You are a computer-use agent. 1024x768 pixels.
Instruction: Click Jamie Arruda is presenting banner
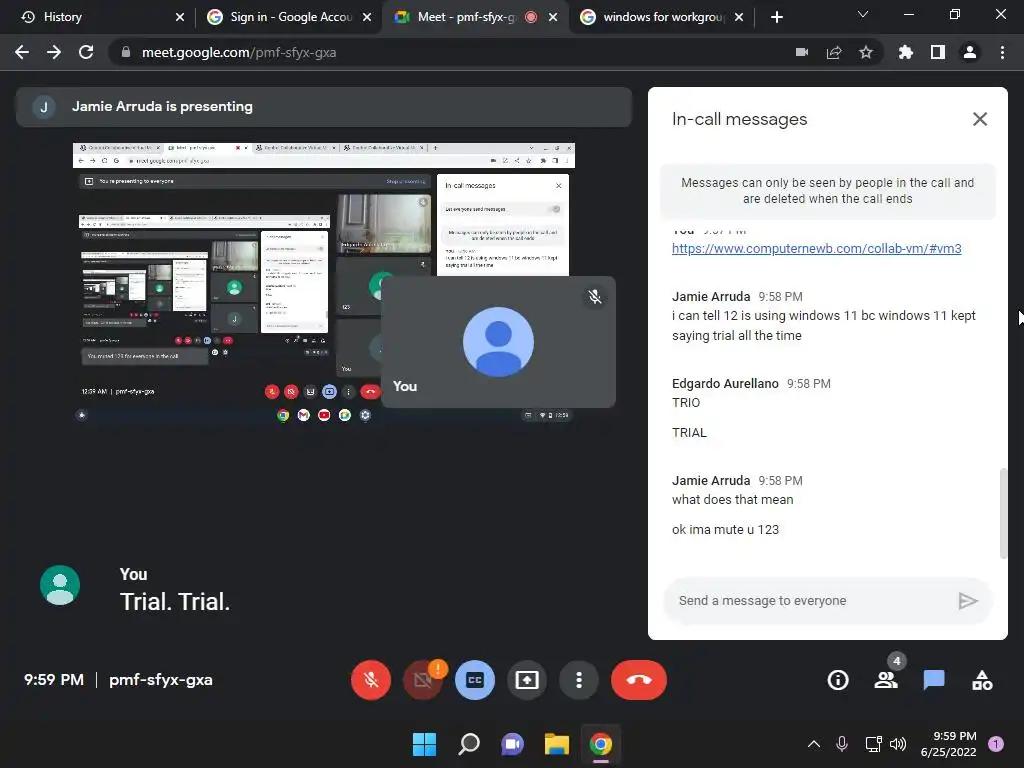324,106
